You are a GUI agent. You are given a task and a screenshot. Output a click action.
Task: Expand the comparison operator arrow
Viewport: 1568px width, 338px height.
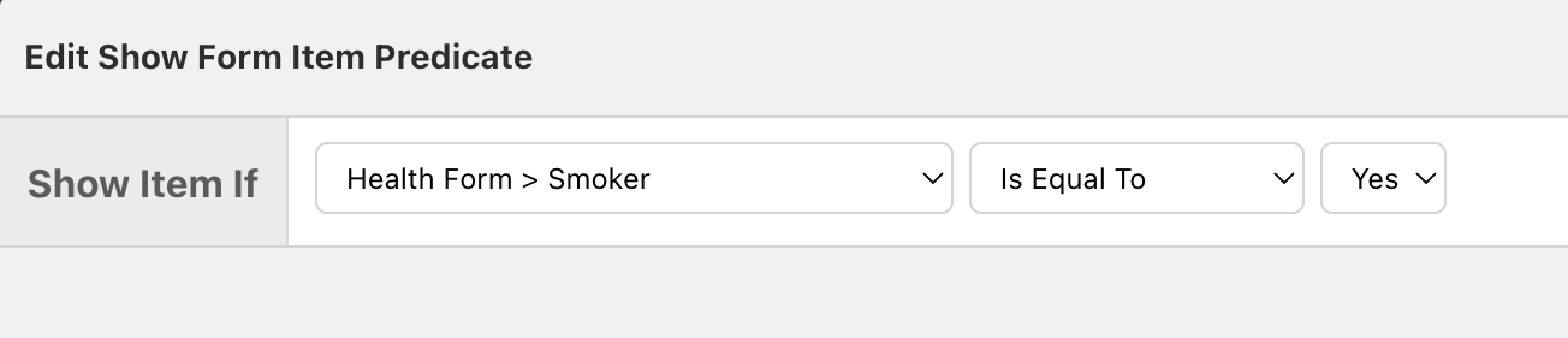point(1284,179)
